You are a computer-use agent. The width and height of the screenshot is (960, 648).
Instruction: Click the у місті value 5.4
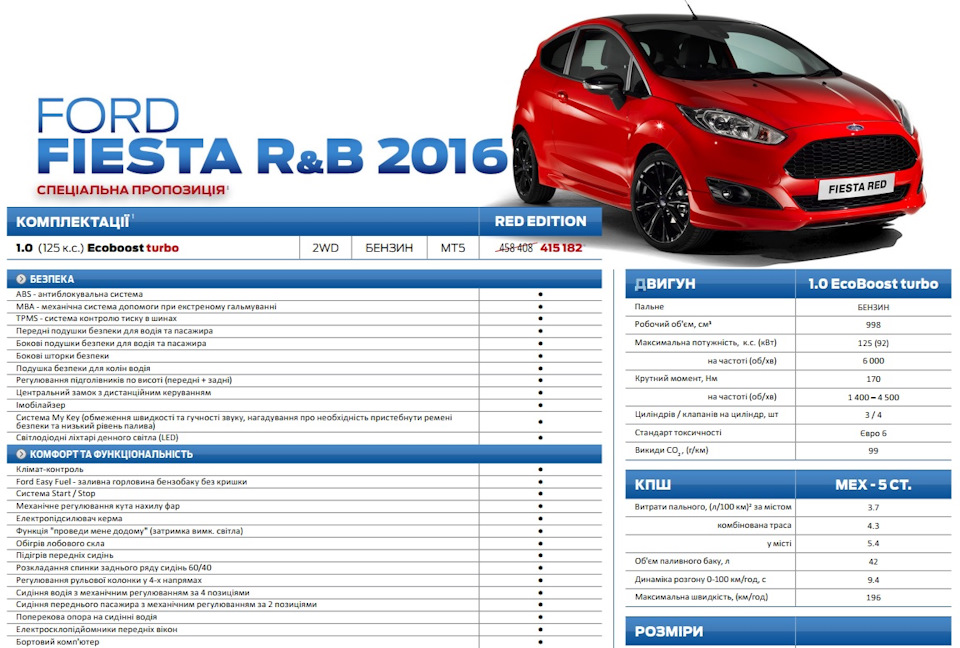(x=873, y=543)
